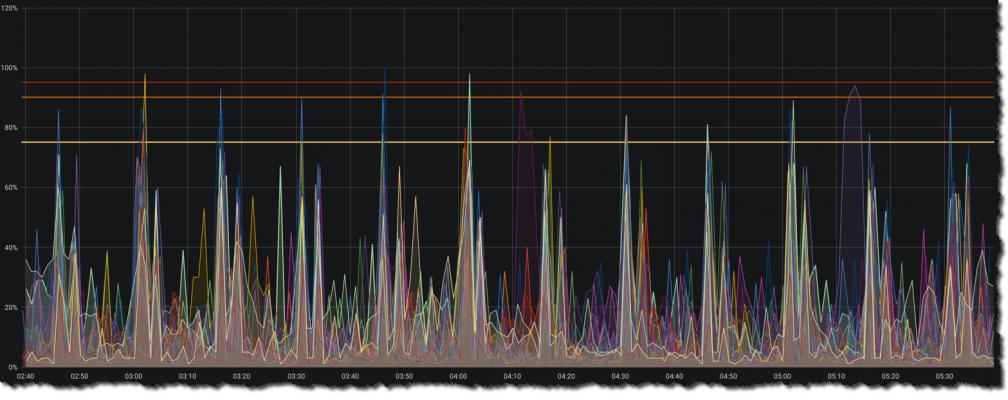1008x400 pixels.
Task: Select the 04:20 time axis label
Action: [566, 375]
